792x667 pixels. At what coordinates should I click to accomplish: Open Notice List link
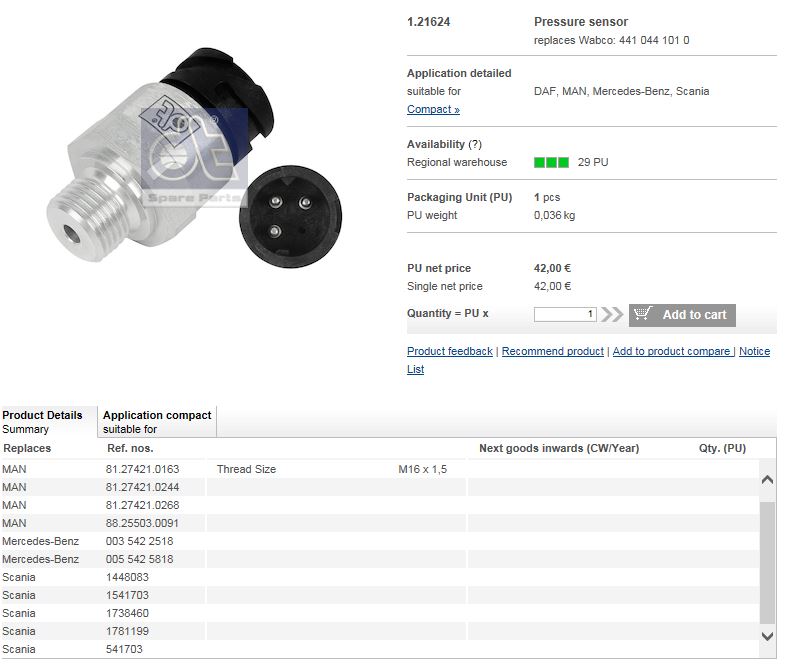754,351
